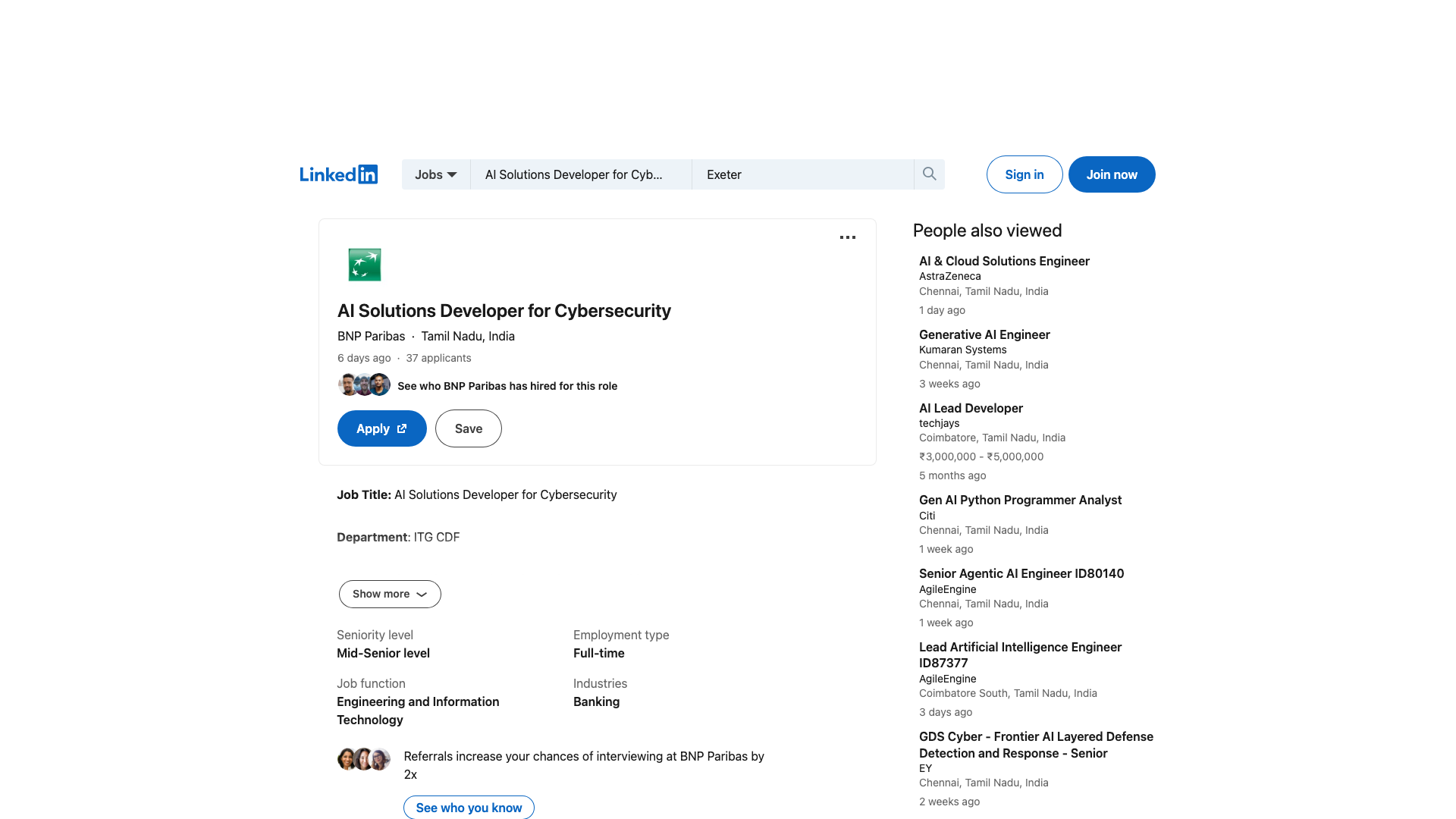This screenshot has width=1456, height=819.
Task: Click 'Banking' industry value
Action: (596, 701)
